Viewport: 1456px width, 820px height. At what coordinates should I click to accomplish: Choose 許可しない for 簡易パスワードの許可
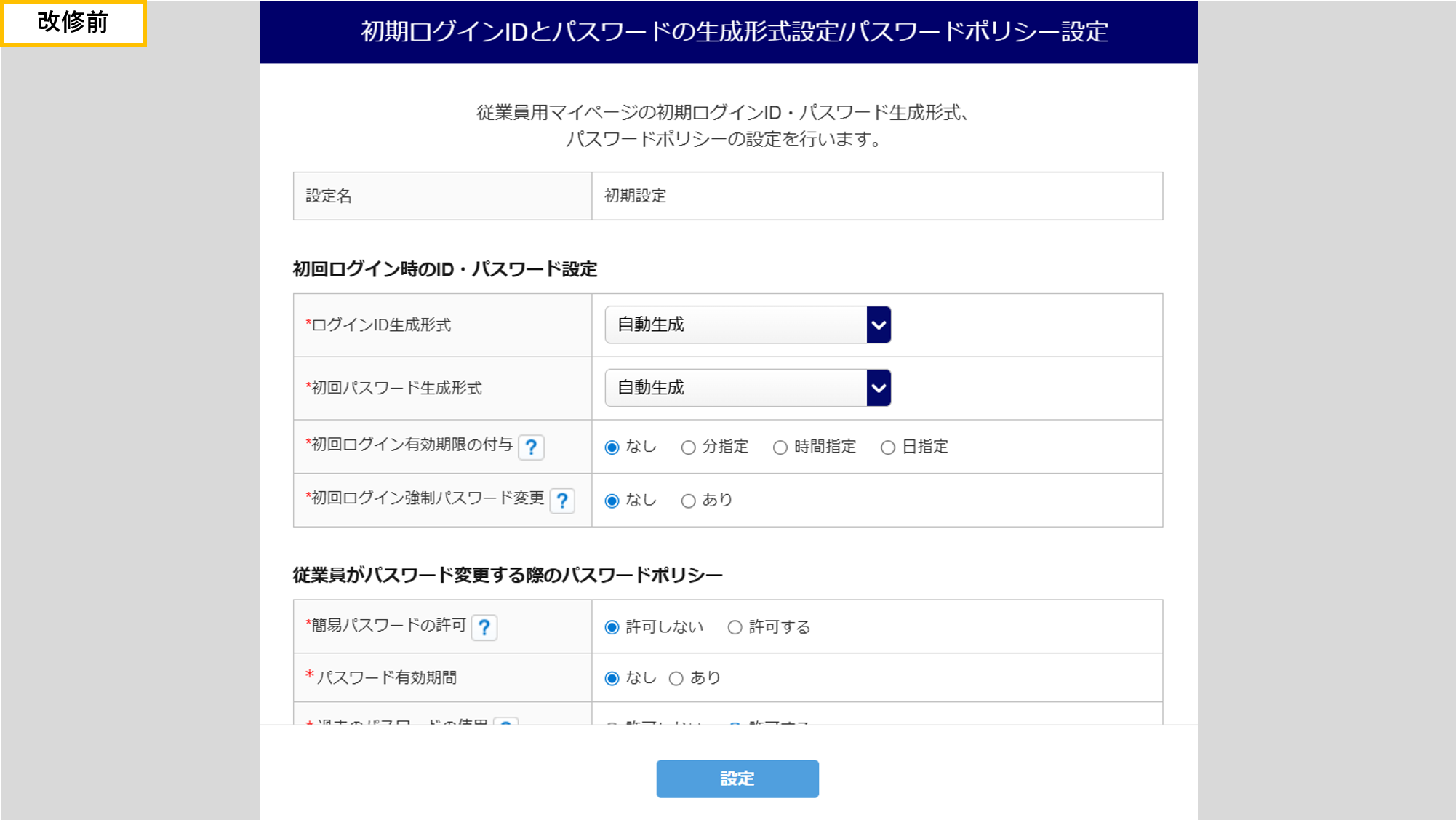tap(612, 627)
